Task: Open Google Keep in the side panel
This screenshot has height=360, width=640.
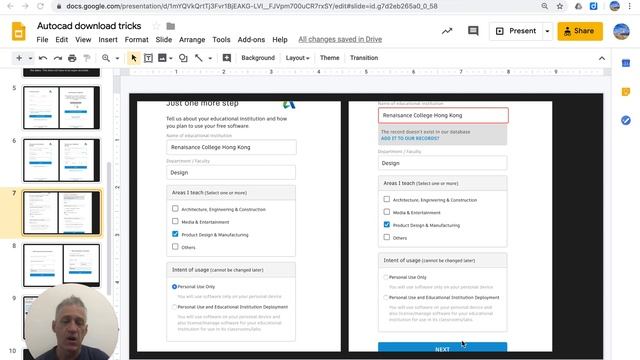Action: click(x=626, y=92)
